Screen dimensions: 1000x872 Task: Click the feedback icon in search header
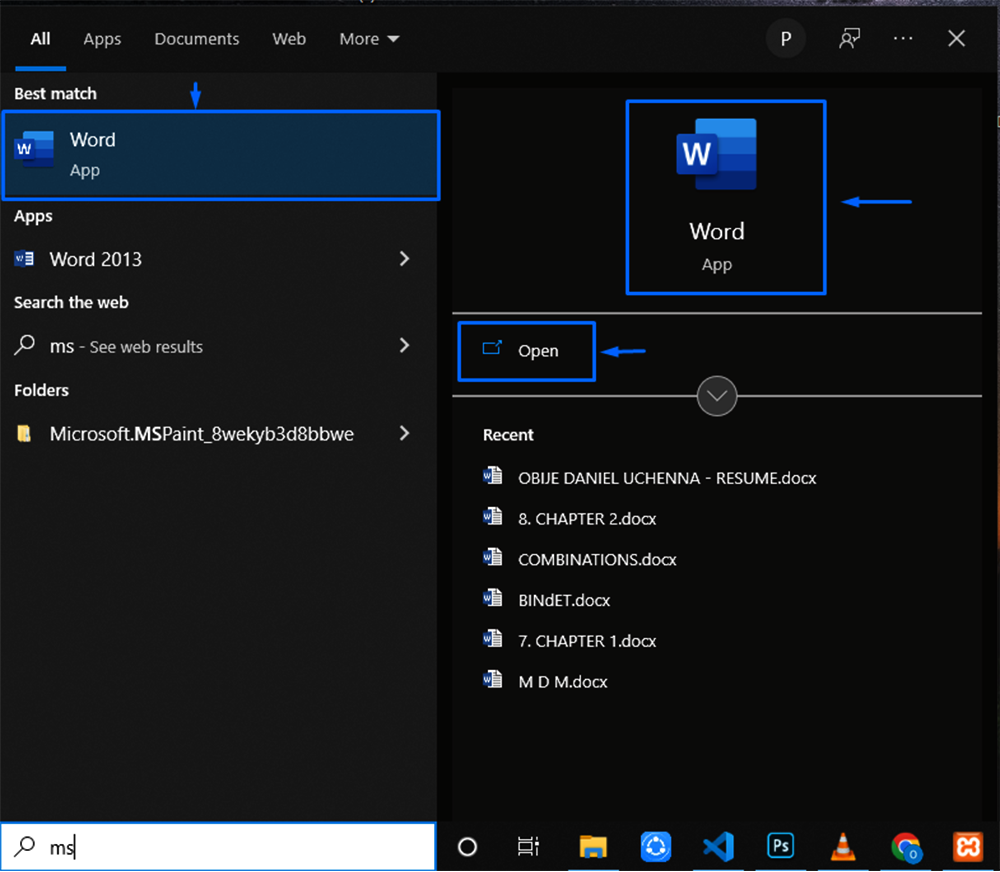coord(850,39)
